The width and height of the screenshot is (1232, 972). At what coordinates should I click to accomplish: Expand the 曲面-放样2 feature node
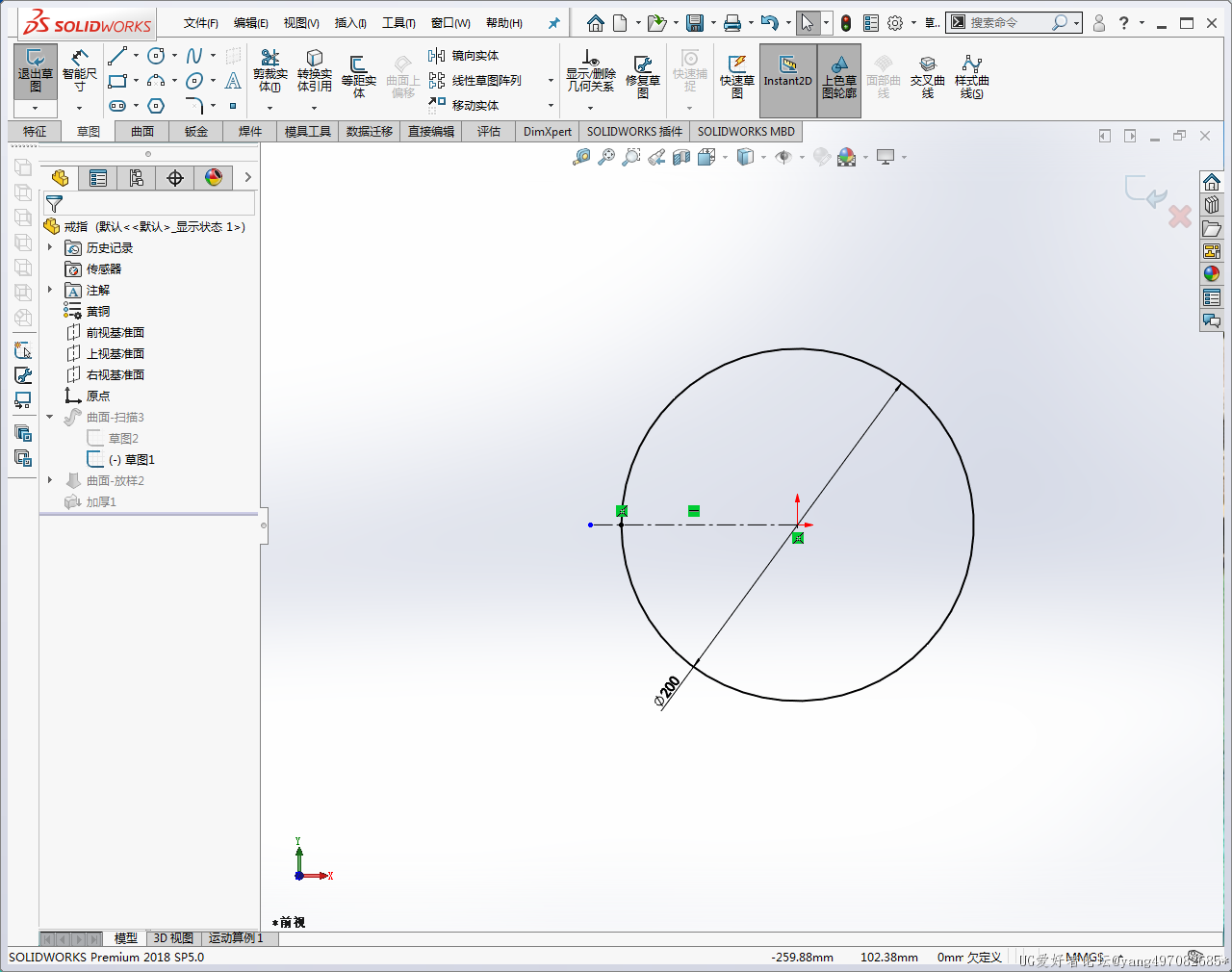(x=50, y=480)
